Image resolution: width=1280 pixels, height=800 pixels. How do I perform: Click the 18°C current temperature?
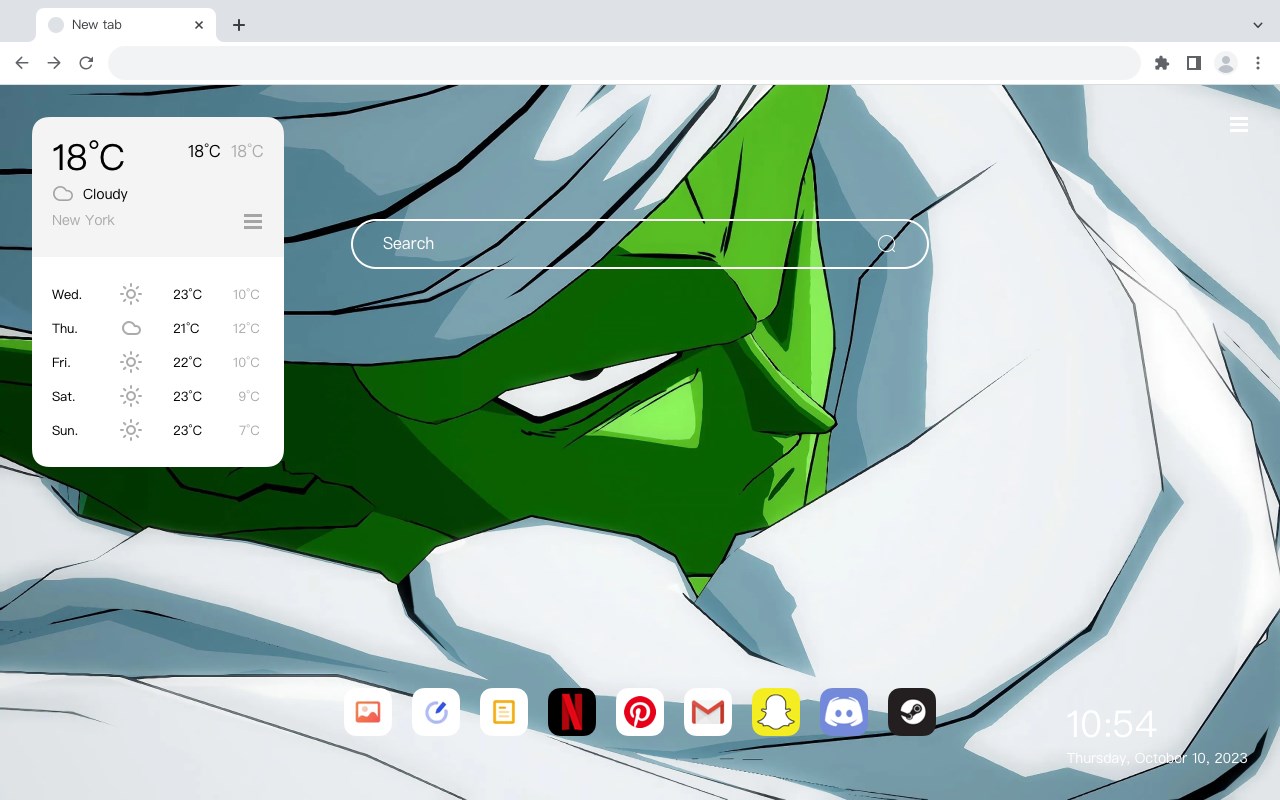click(88, 157)
